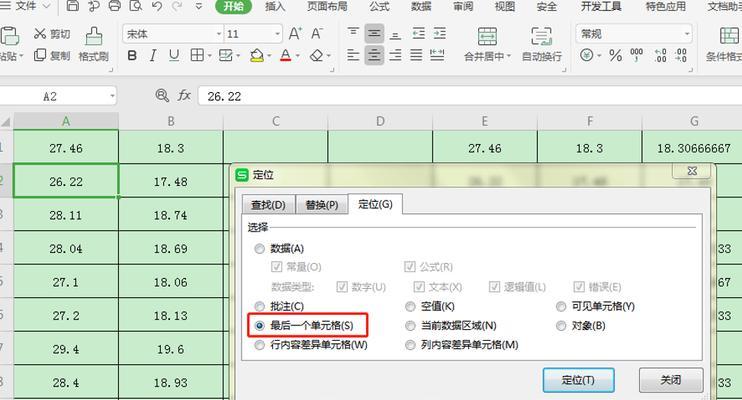Viewport: 742px width, 400px height.
Task: Click the Undo arrow icon
Action: (157, 6)
